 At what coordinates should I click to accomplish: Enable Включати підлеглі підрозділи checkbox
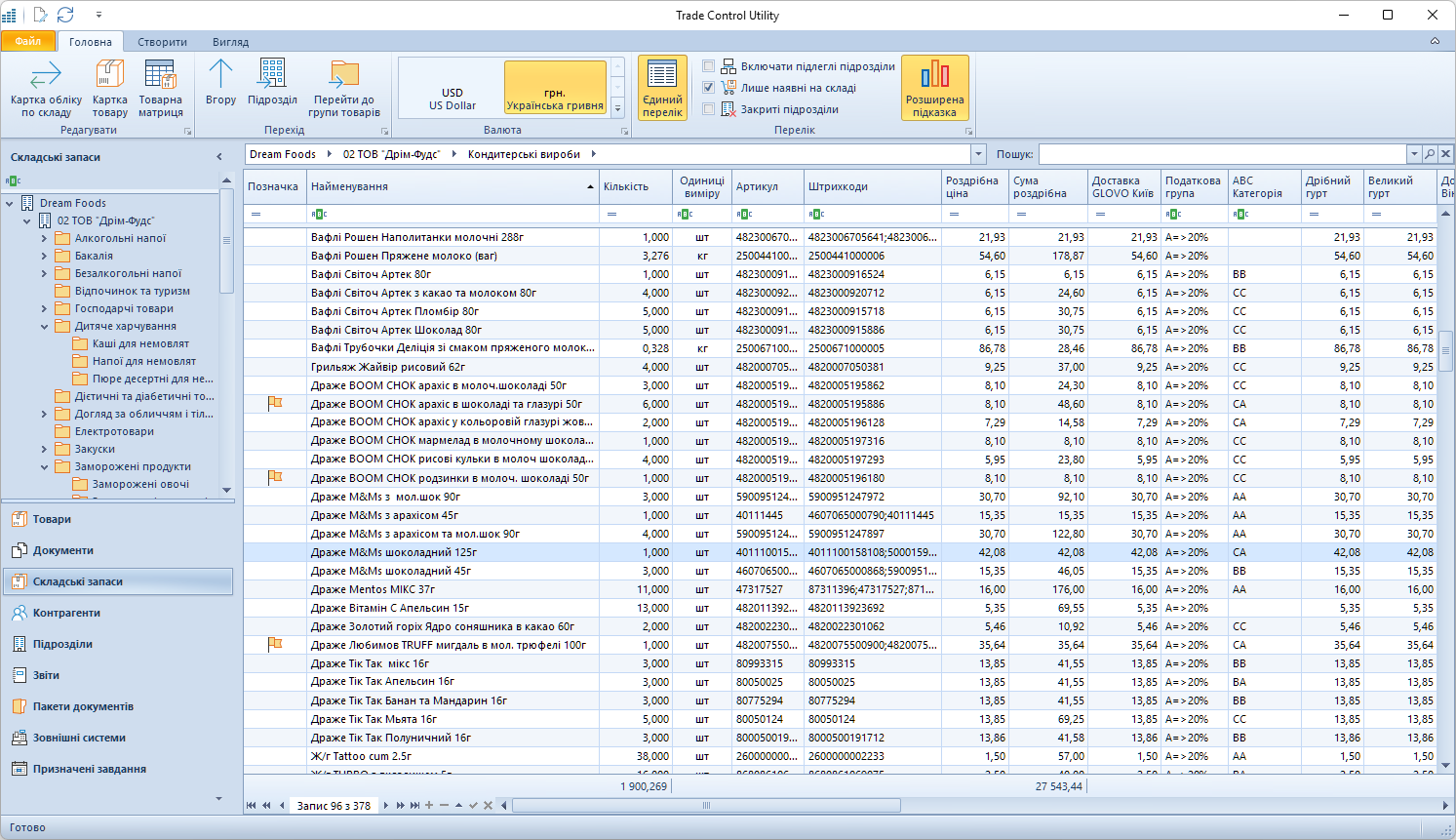[x=709, y=66]
